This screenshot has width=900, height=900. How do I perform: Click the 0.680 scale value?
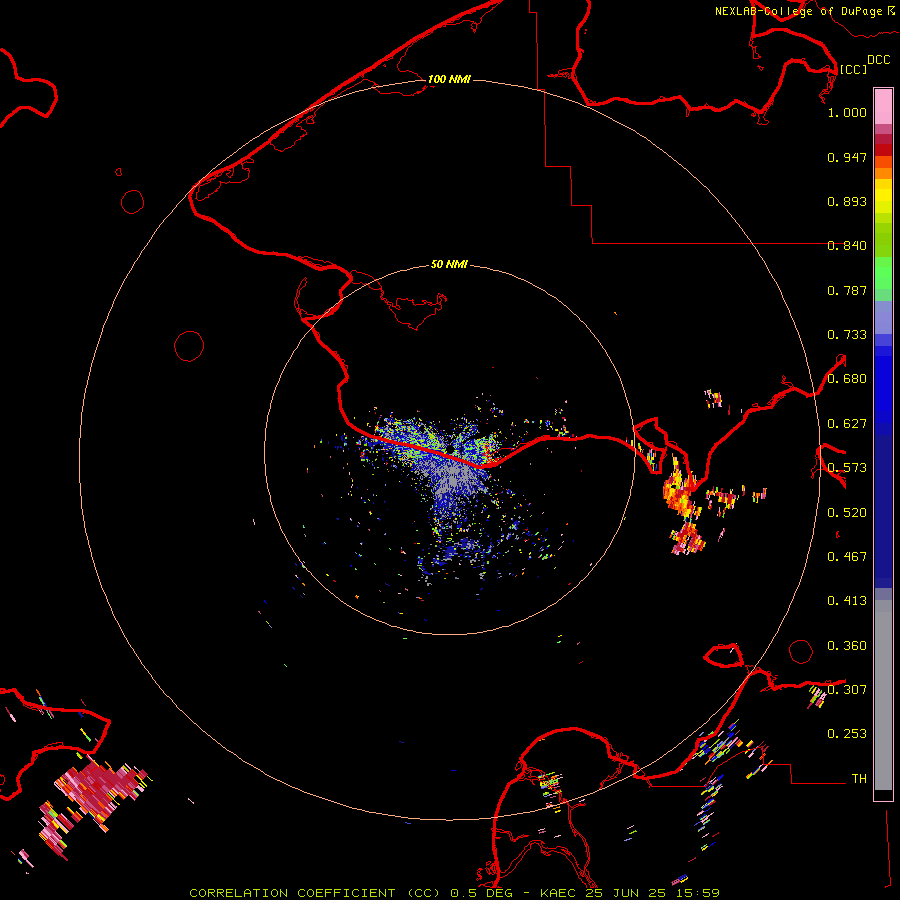tap(847, 379)
